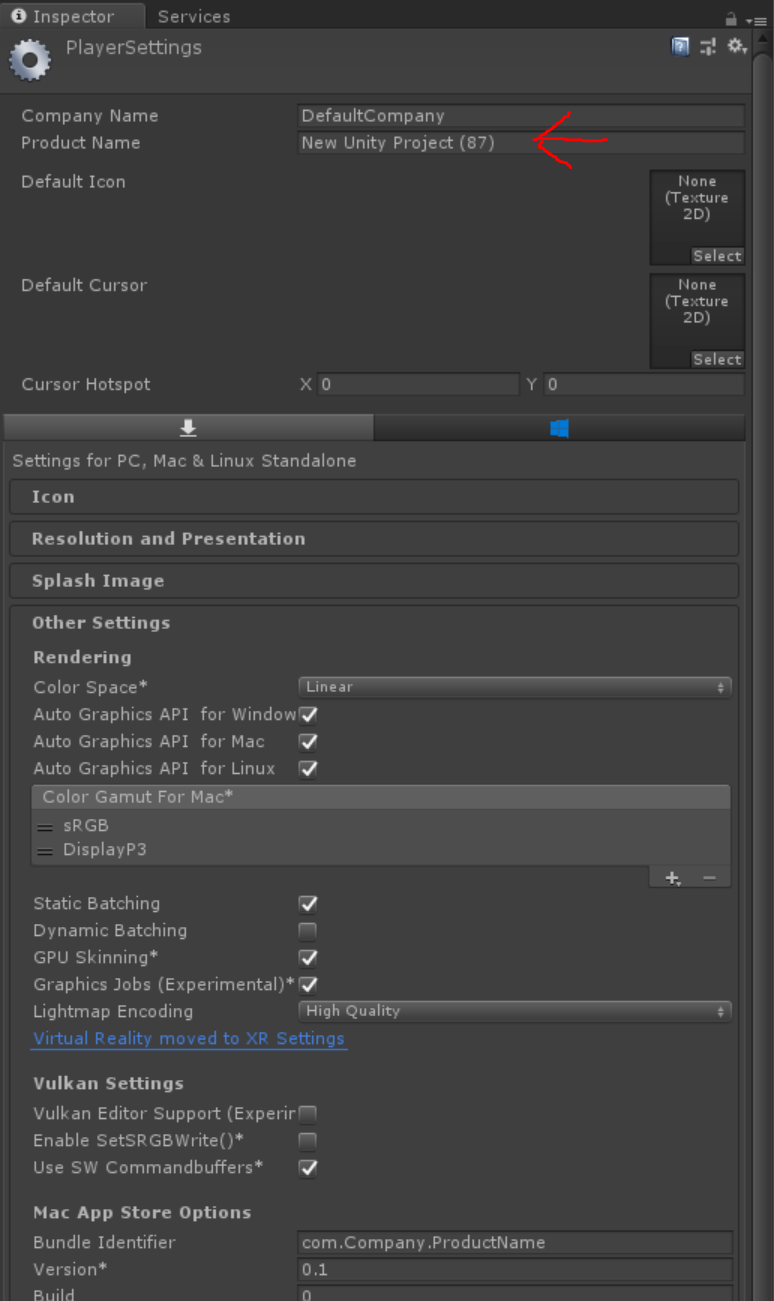Open the Inspector panel options menu icon

tap(755, 19)
